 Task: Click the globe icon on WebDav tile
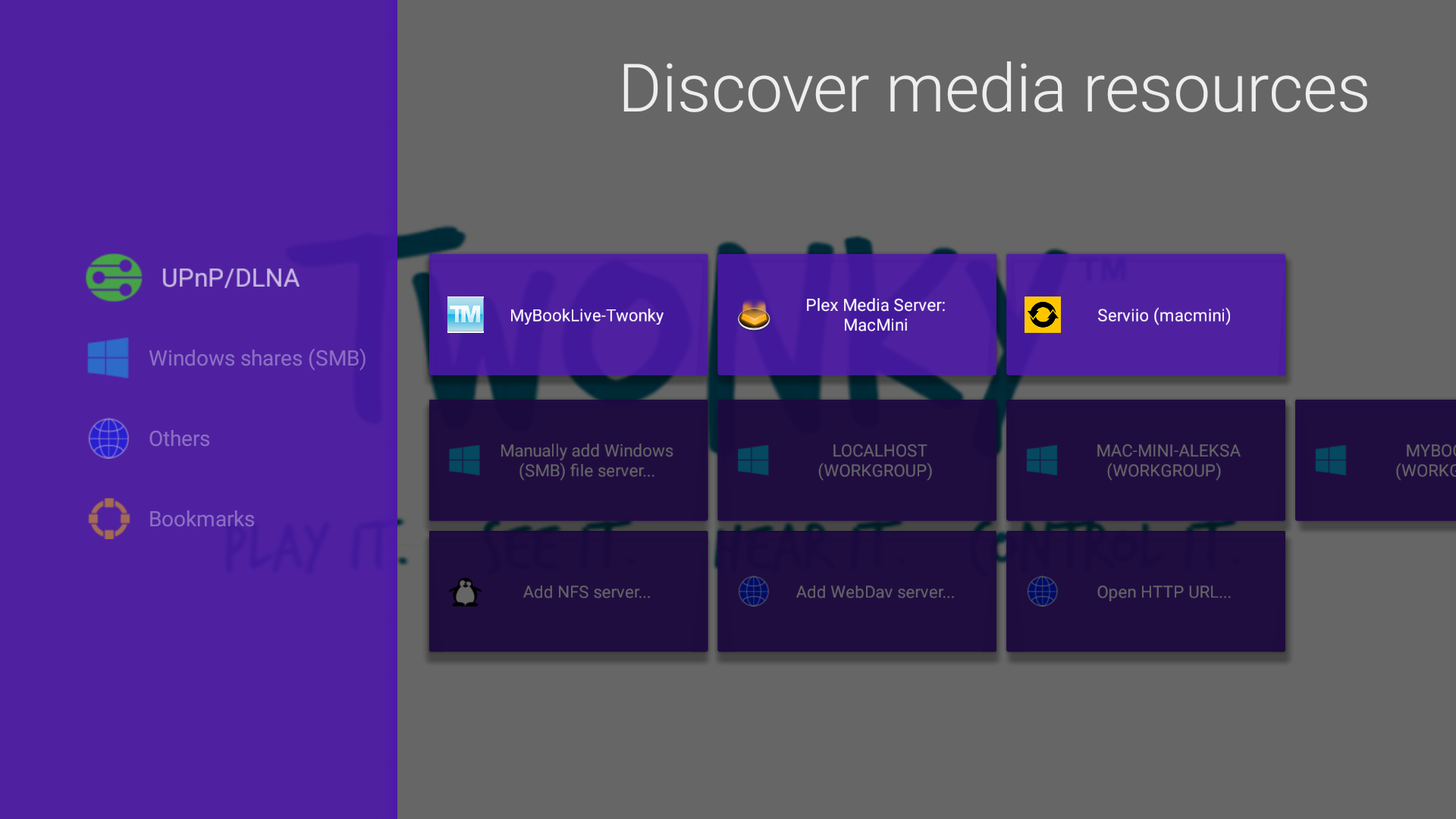click(x=754, y=591)
